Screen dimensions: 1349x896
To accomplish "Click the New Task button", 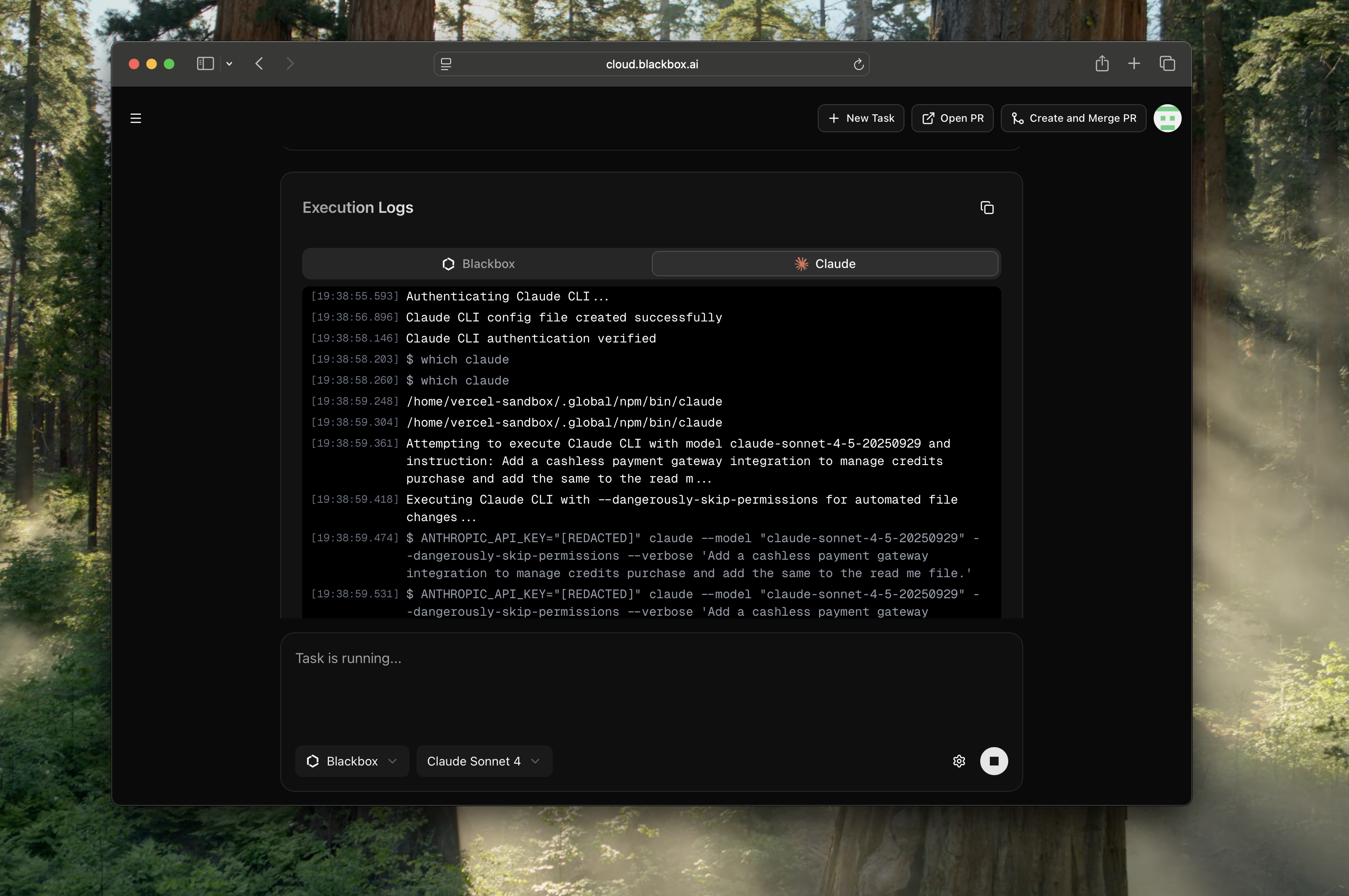I will click(861, 118).
